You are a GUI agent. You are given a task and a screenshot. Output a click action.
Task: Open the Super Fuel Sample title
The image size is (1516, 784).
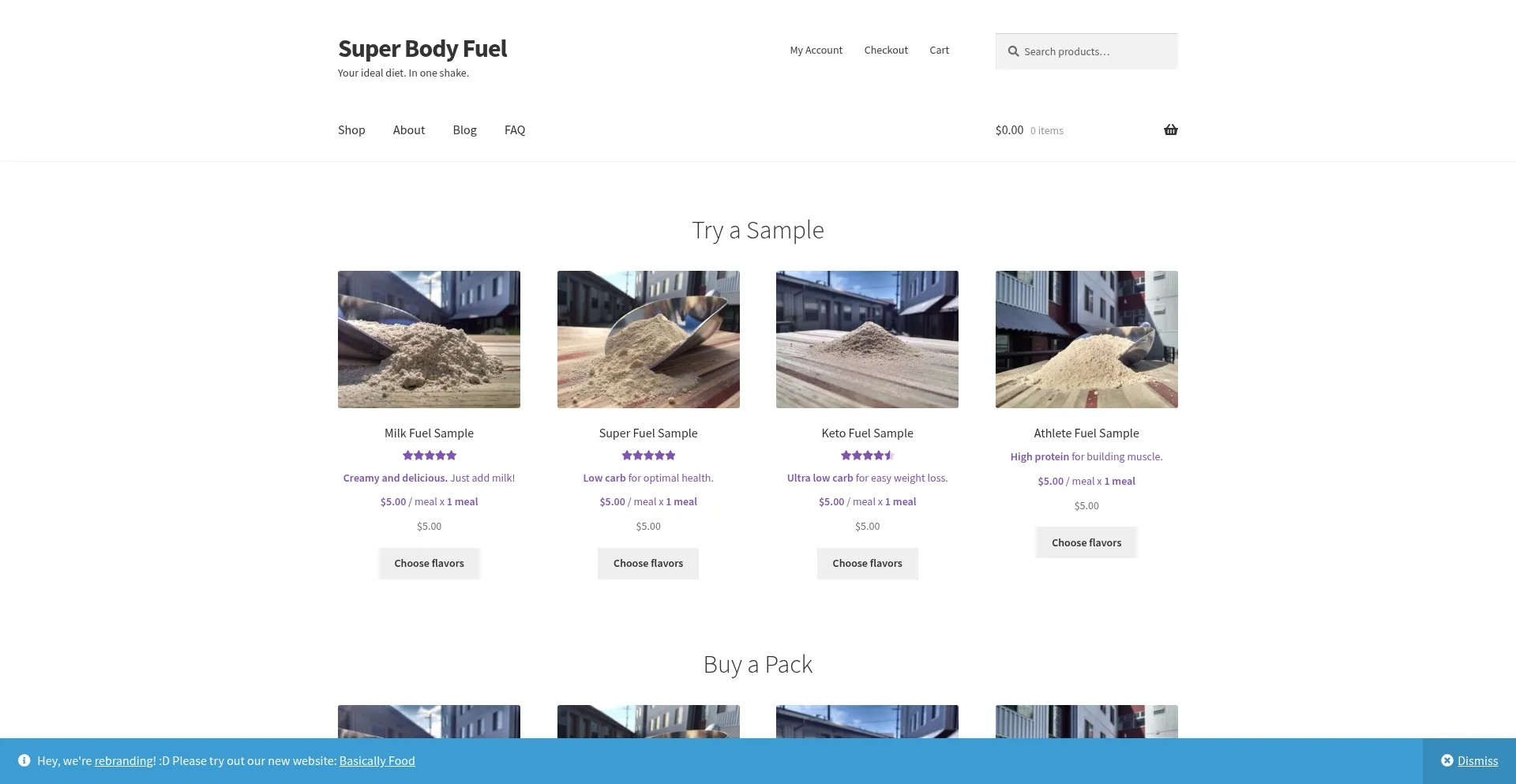648,433
